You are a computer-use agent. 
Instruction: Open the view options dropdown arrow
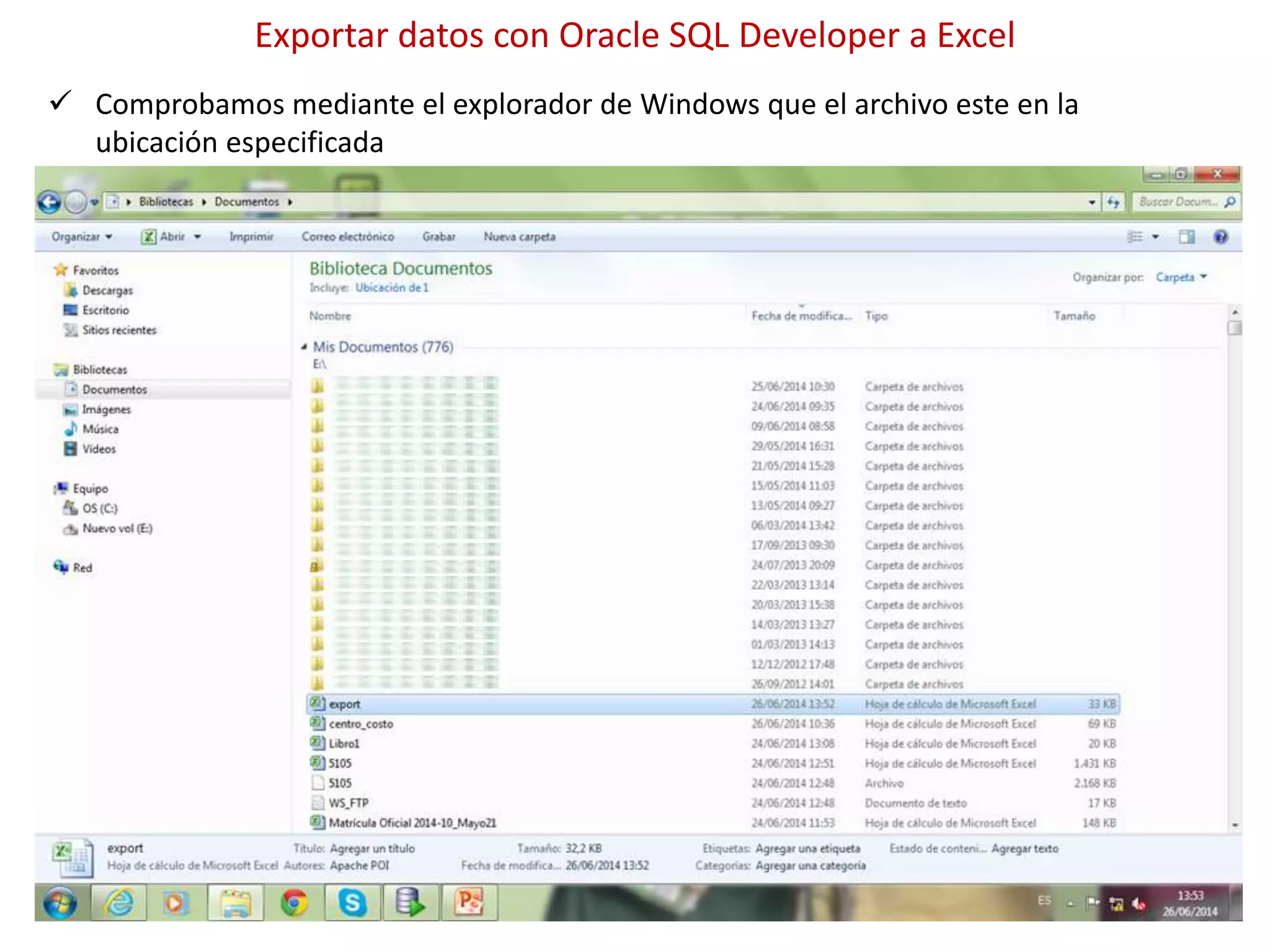[1155, 237]
